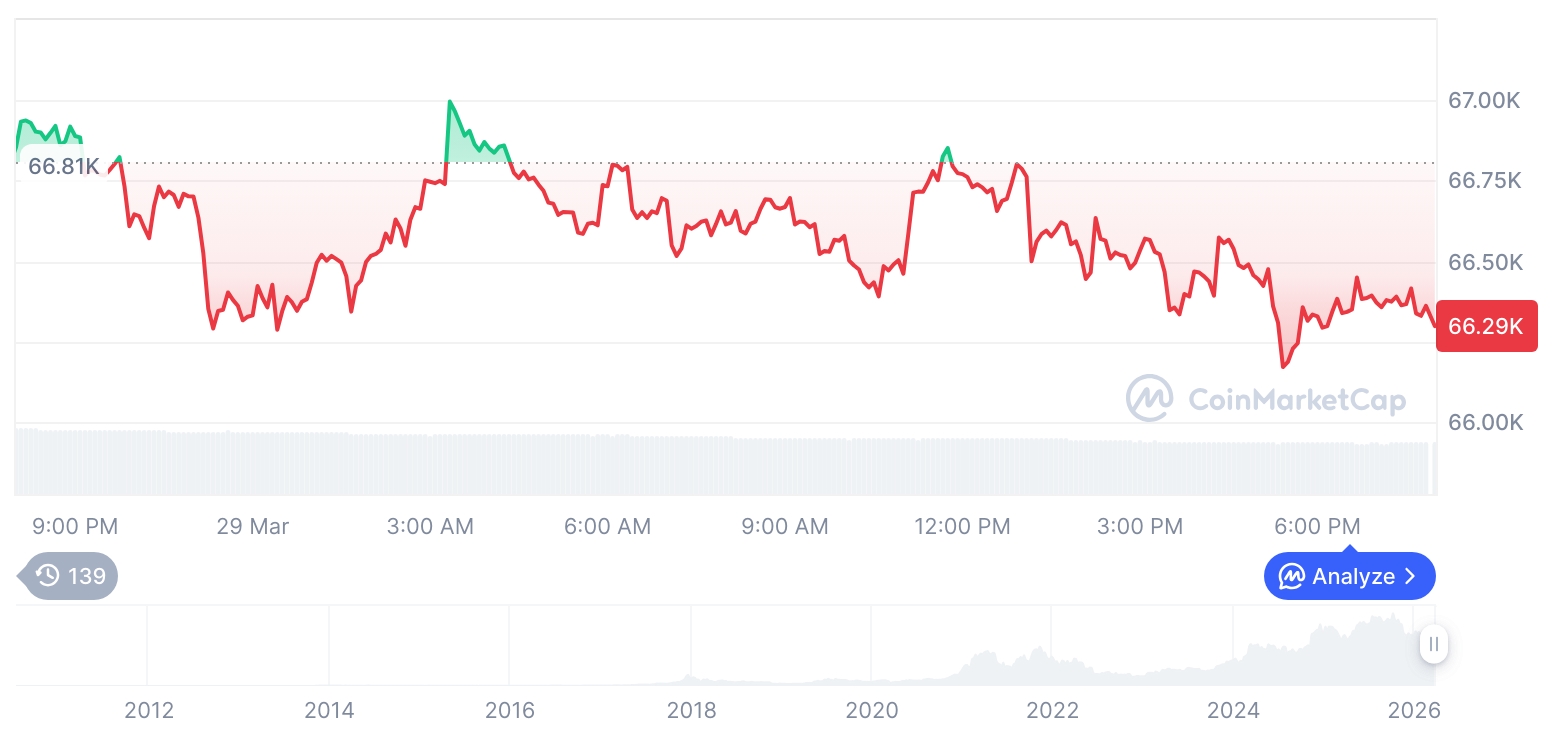Click the 2024 year label in navigator

click(1233, 710)
